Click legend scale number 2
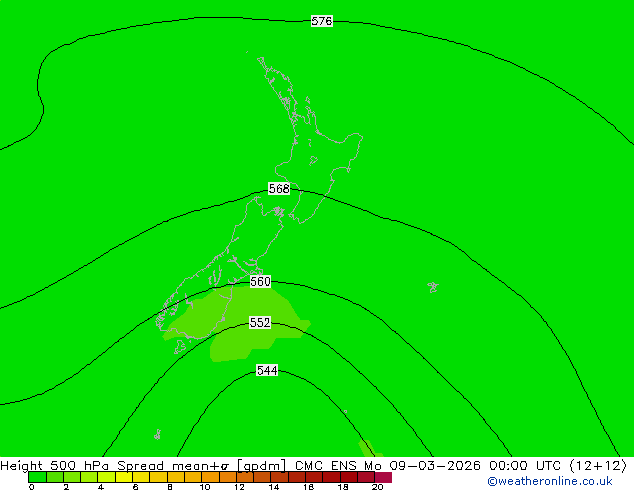Viewport: 634px width, 490px height. tap(66, 487)
